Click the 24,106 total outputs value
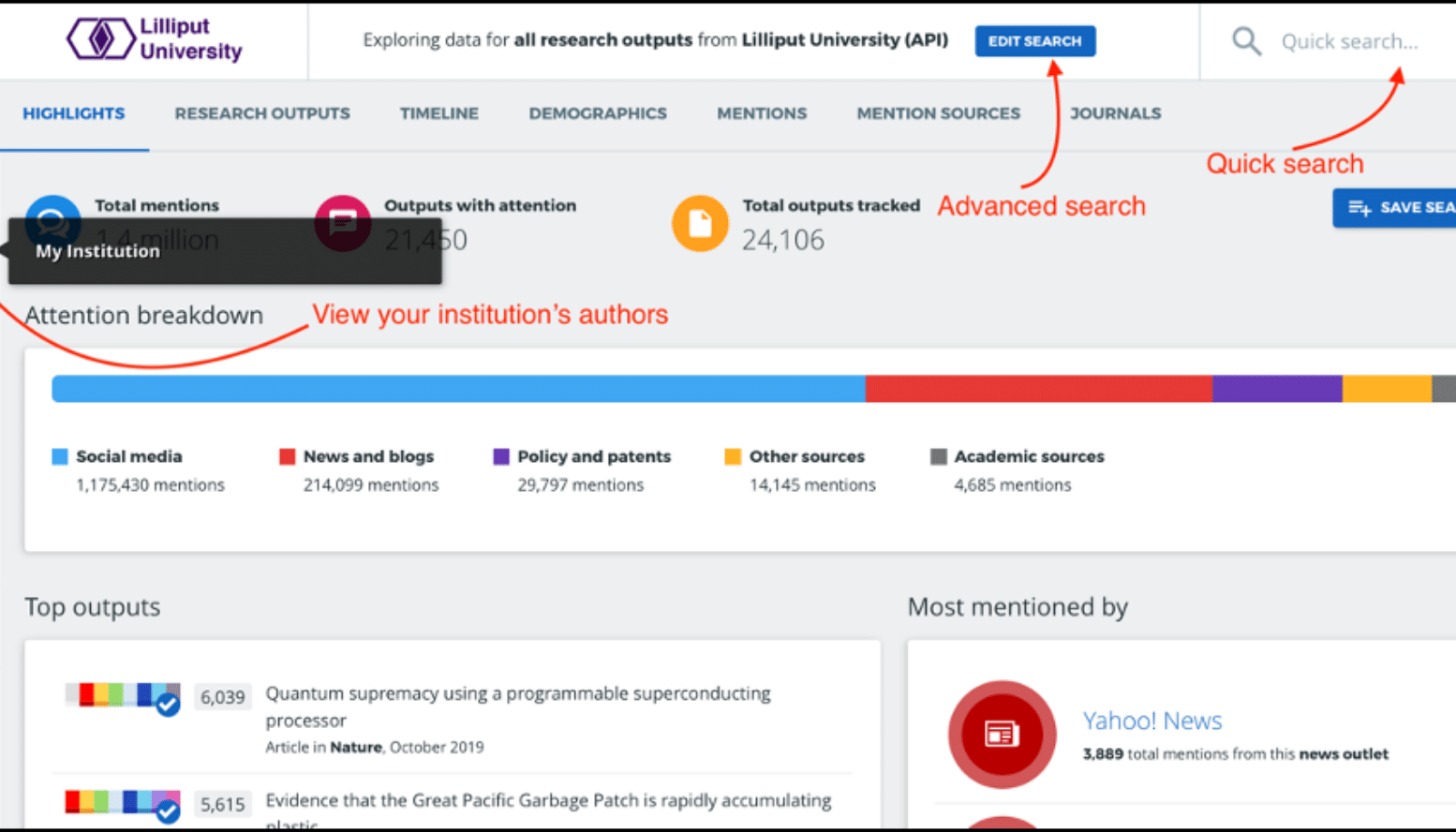This screenshot has height=832, width=1456. coord(783,240)
